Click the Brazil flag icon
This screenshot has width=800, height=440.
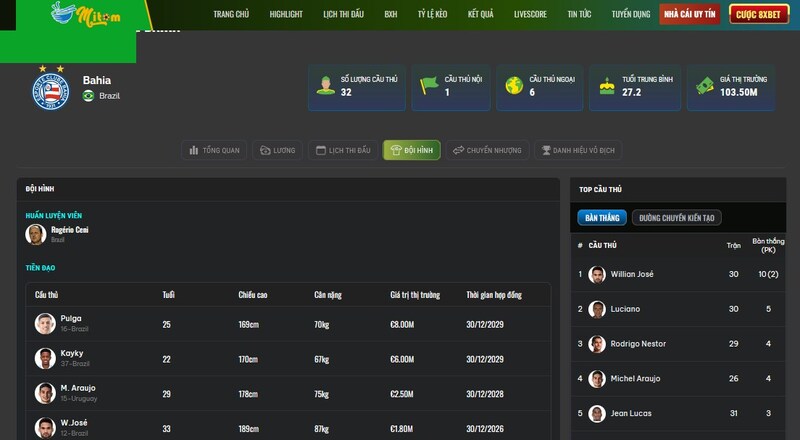pos(89,96)
